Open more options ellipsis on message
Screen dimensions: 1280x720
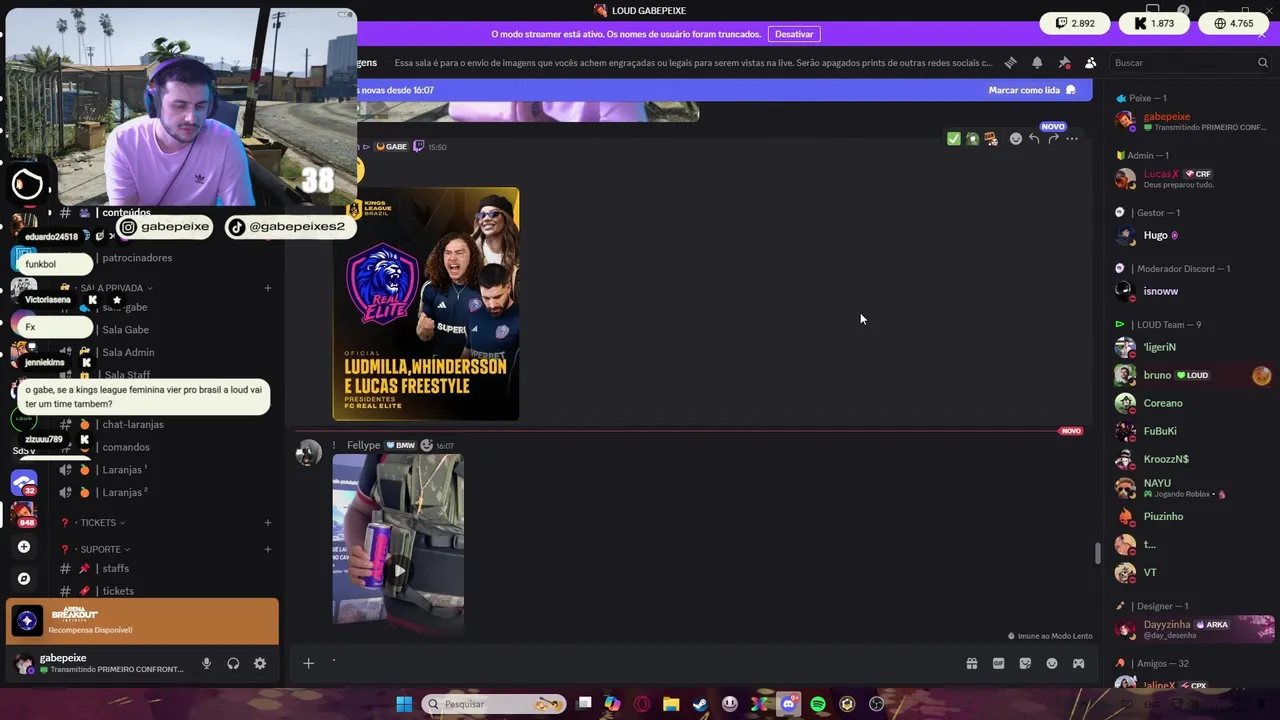pos(1072,139)
